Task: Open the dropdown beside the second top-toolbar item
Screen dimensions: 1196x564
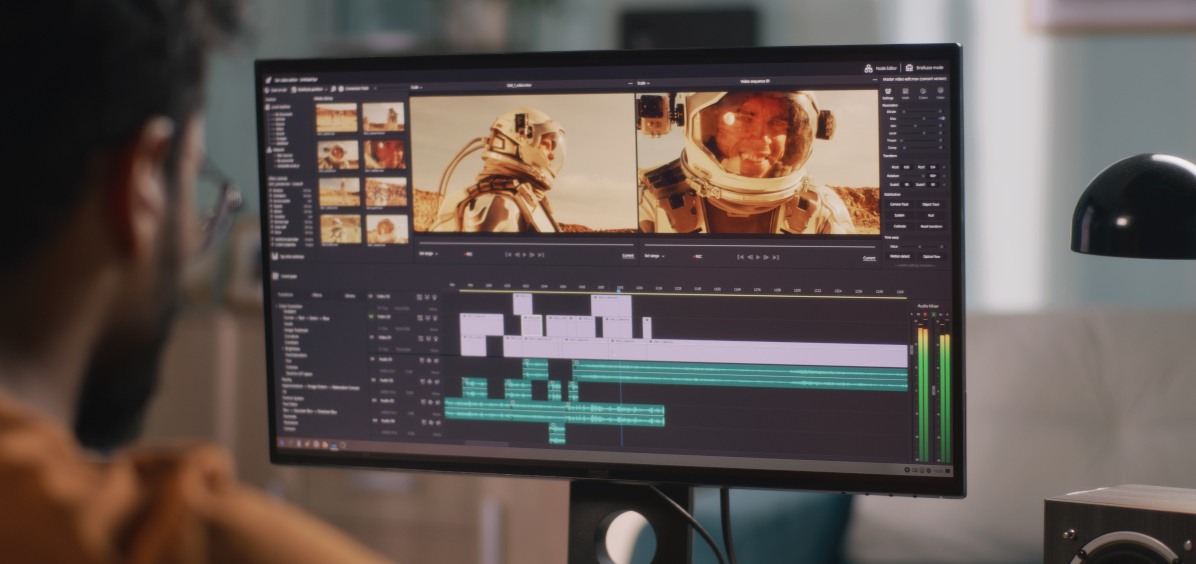Action: 326,89
